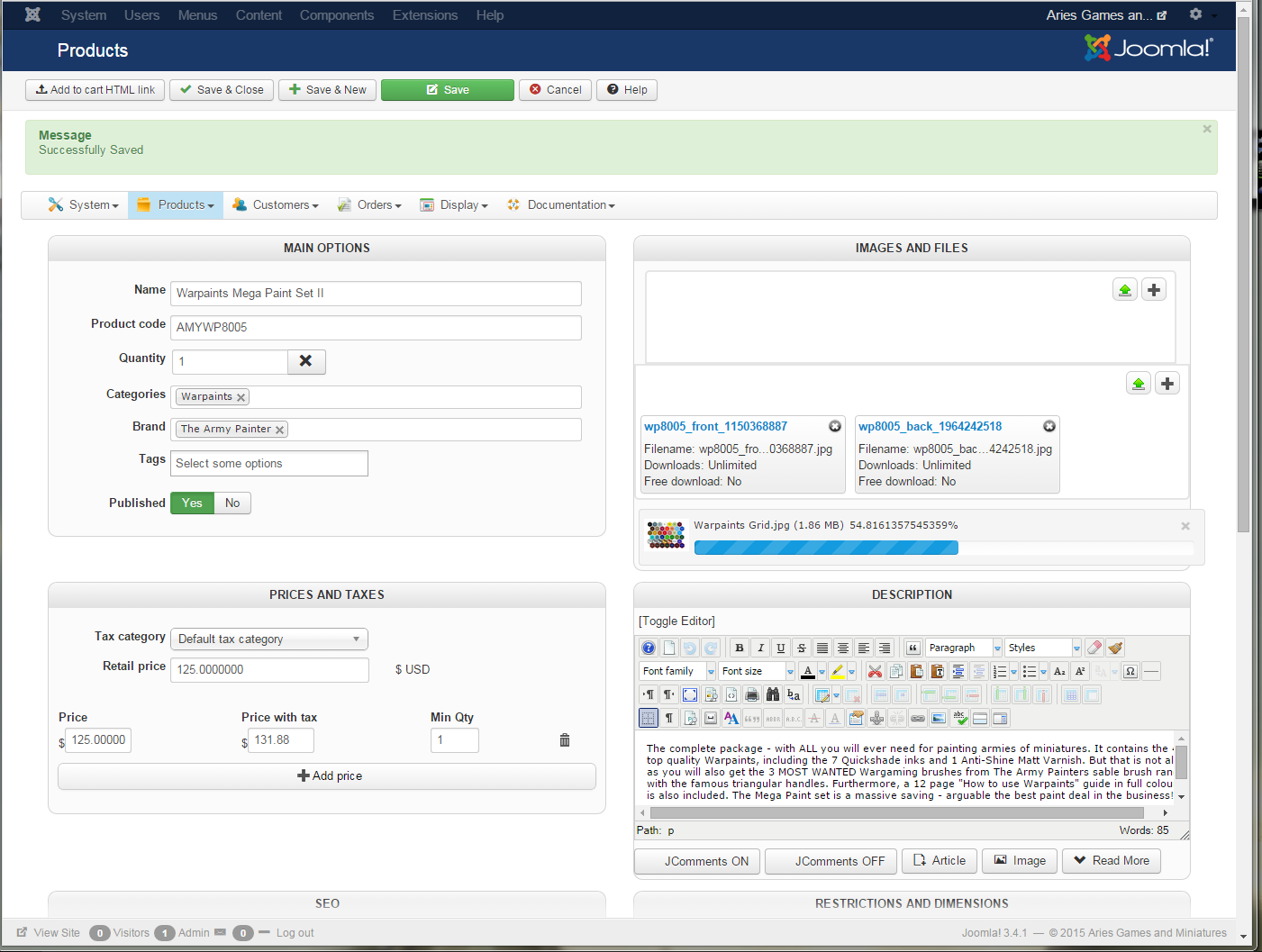Open the Content menu in the top bar
Screen dimensions: 1262x952
click(259, 15)
